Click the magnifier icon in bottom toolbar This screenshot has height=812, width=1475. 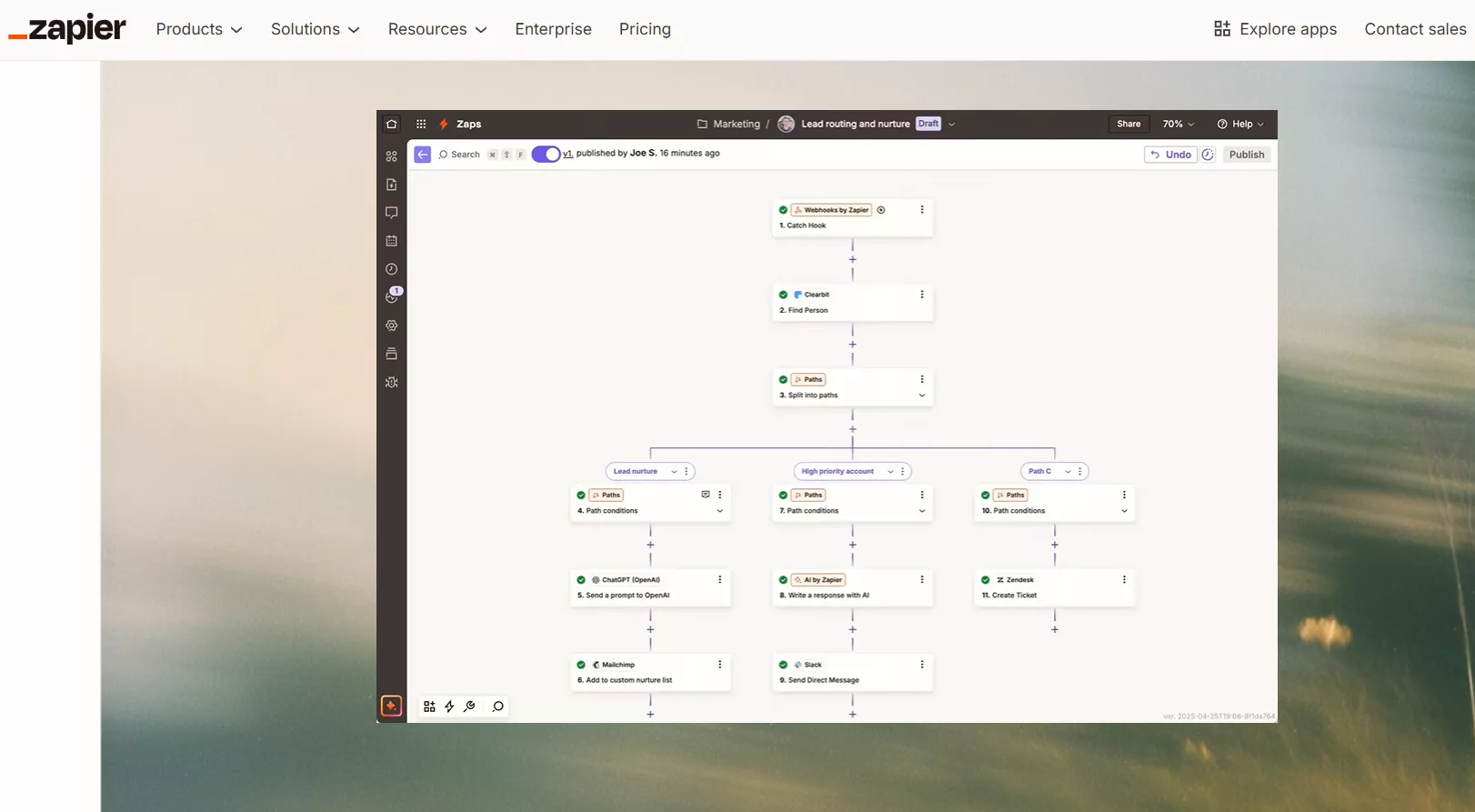point(497,707)
